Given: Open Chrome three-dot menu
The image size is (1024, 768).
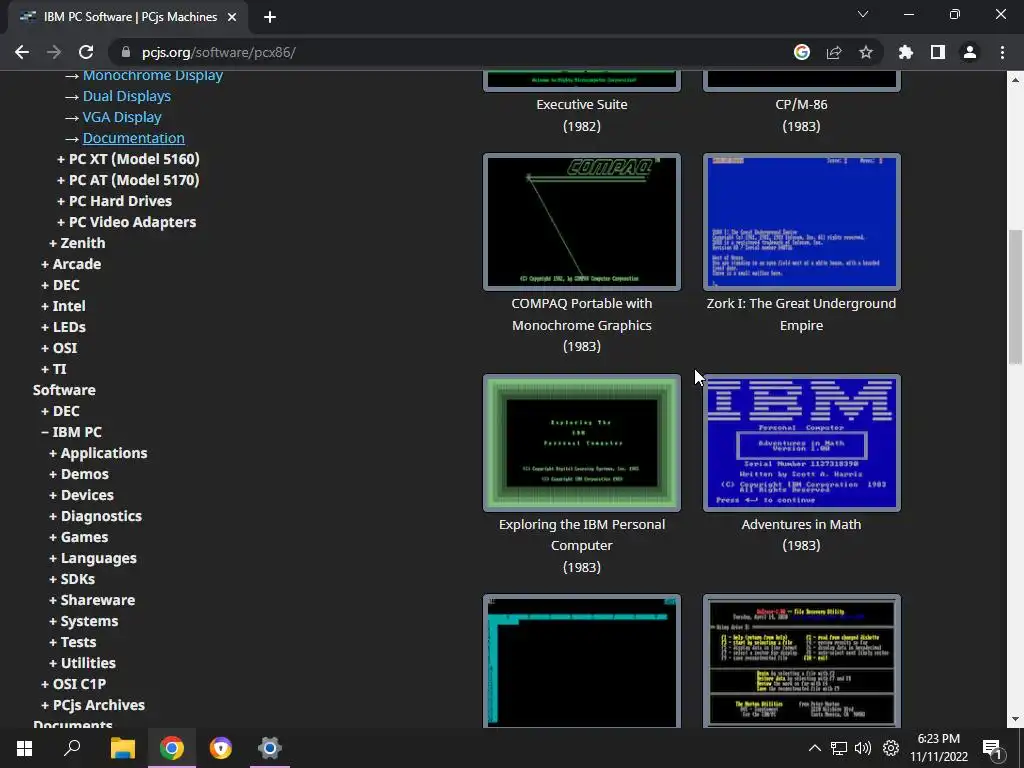Looking at the screenshot, I should [1002, 52].
